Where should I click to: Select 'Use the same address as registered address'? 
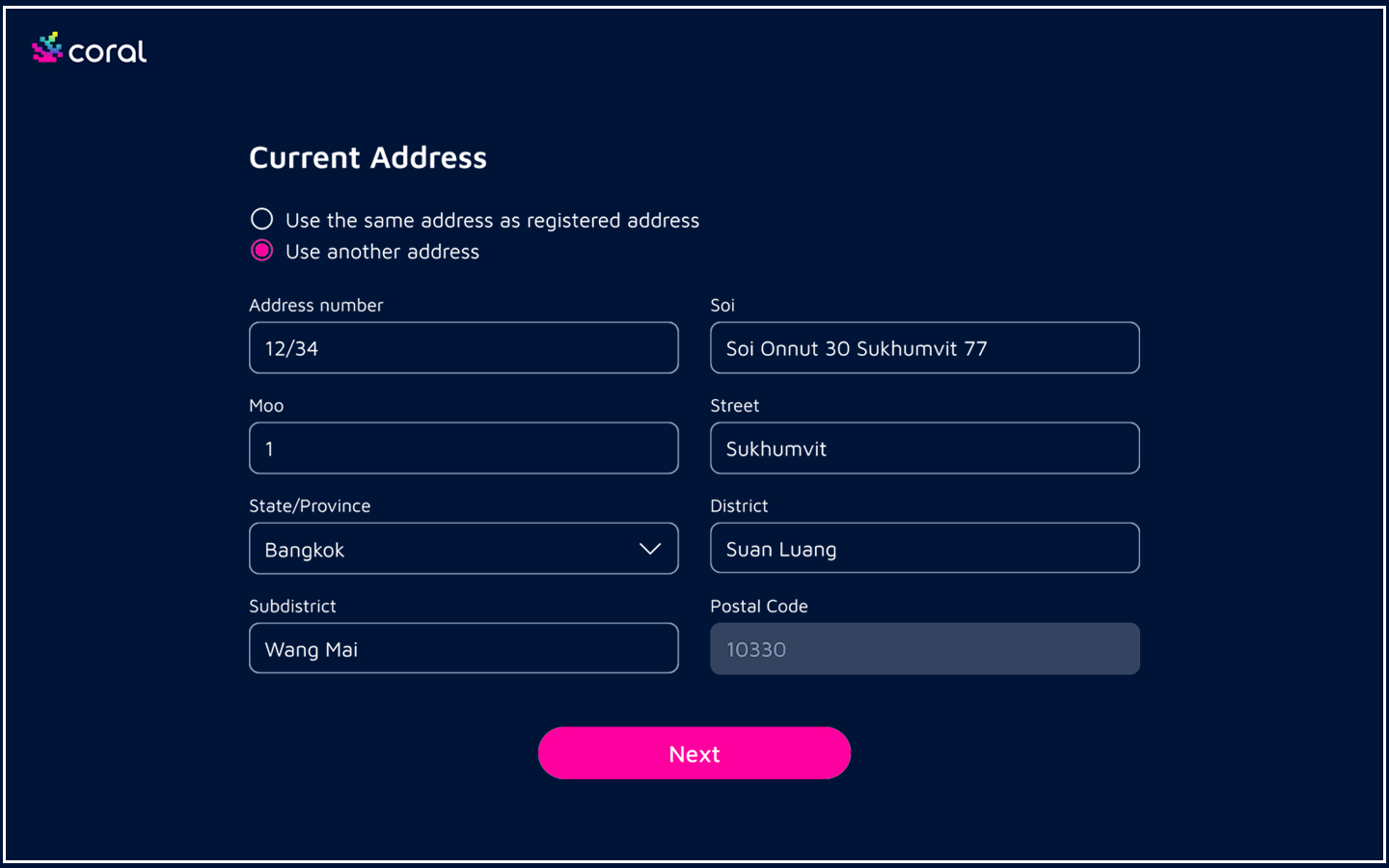coord(261,219)
